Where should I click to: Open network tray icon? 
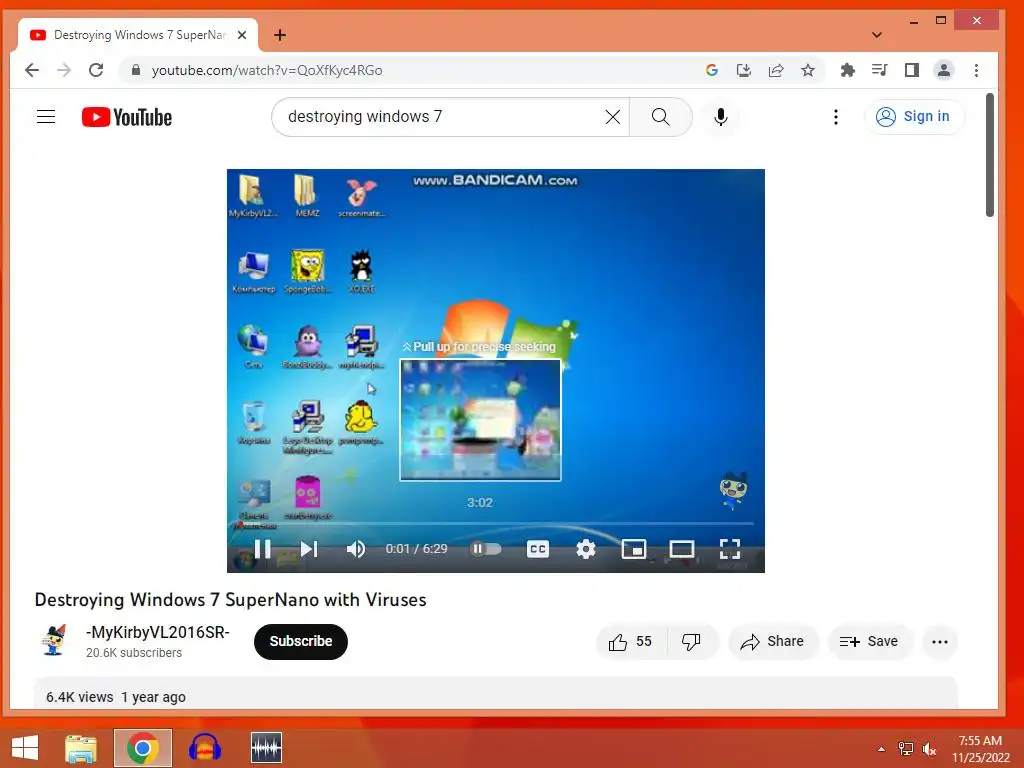point(906,749)
